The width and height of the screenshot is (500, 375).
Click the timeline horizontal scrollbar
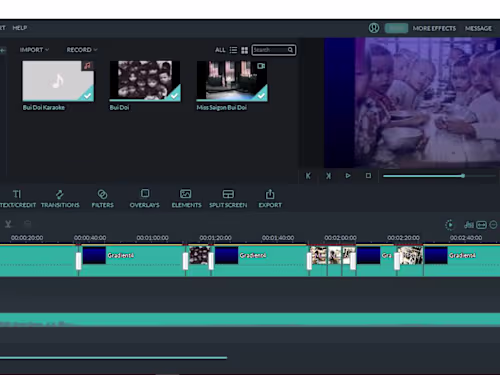click(113, 358)
